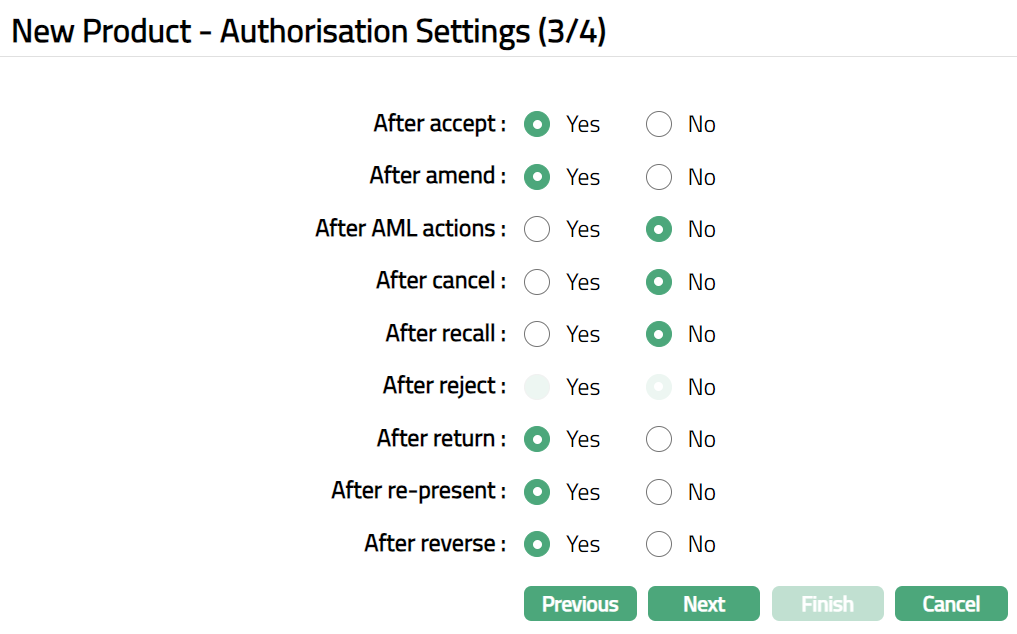Choose Yes for After cancel
Image resolution: width=1017 pixels, height=634 pixels.
537,282
